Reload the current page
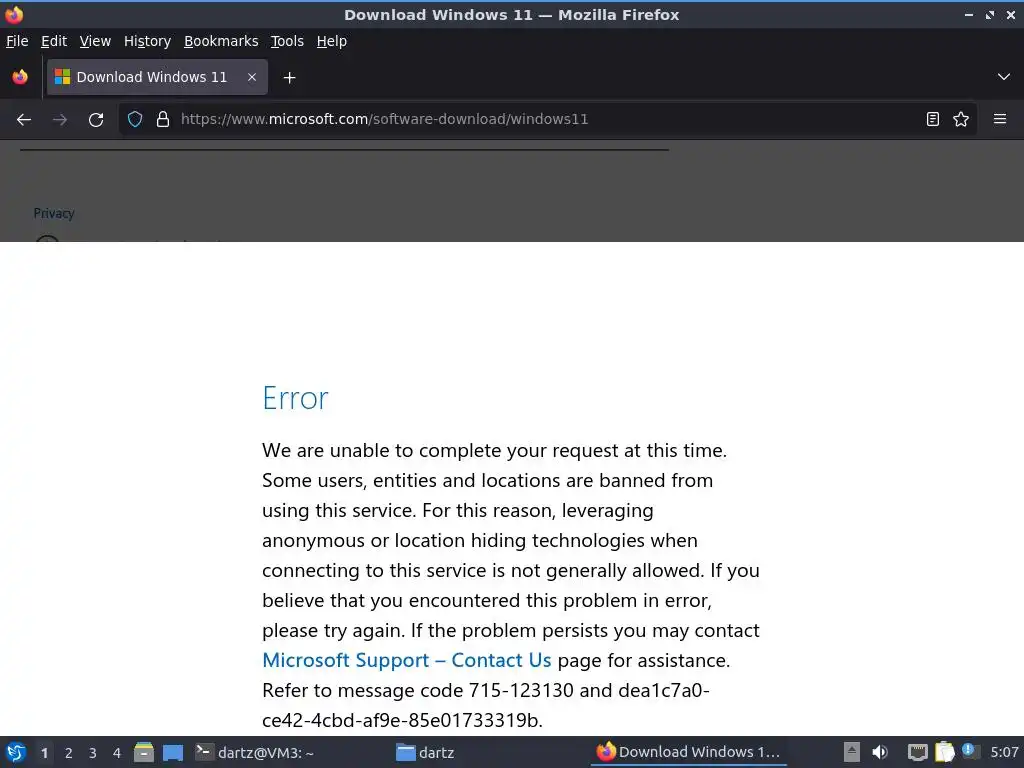Screen dimensions: 1024x768 point(96,120)
